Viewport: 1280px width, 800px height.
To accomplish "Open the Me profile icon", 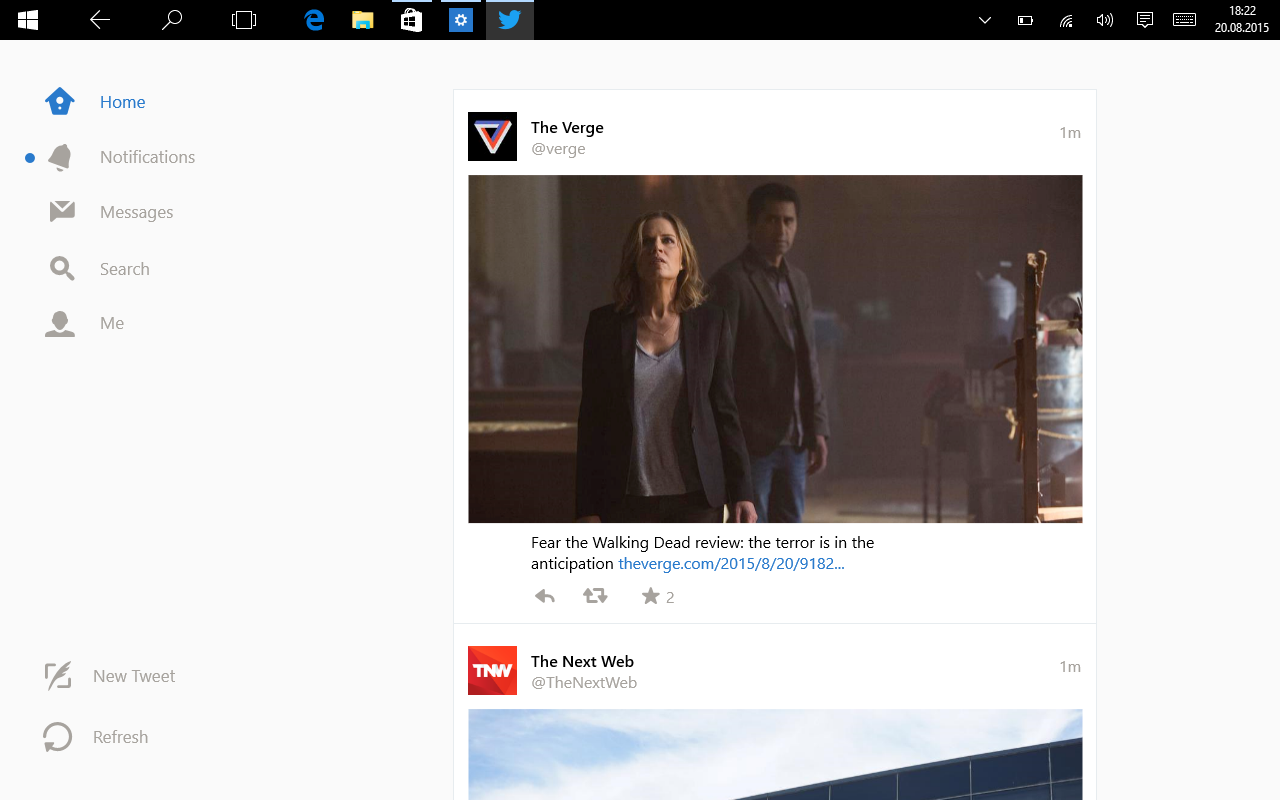I will click(60, 323).
